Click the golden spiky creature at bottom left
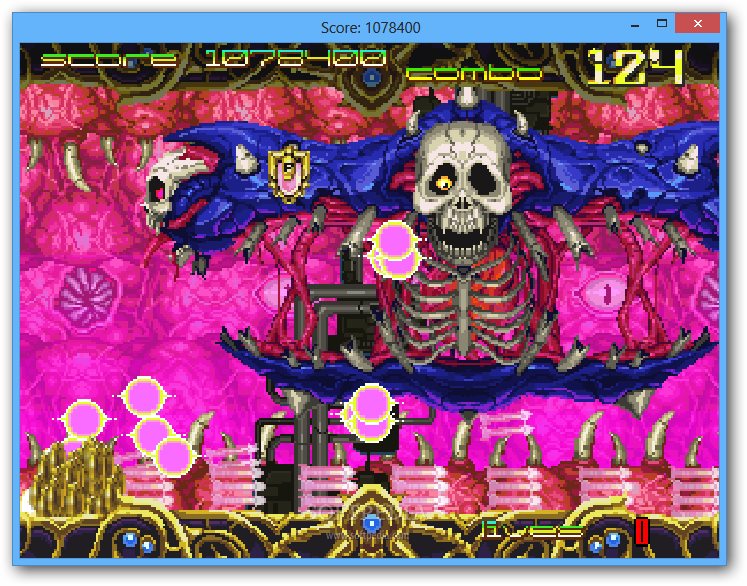The height and width of the screenshot is (586, 747). (x=76, y=476)
